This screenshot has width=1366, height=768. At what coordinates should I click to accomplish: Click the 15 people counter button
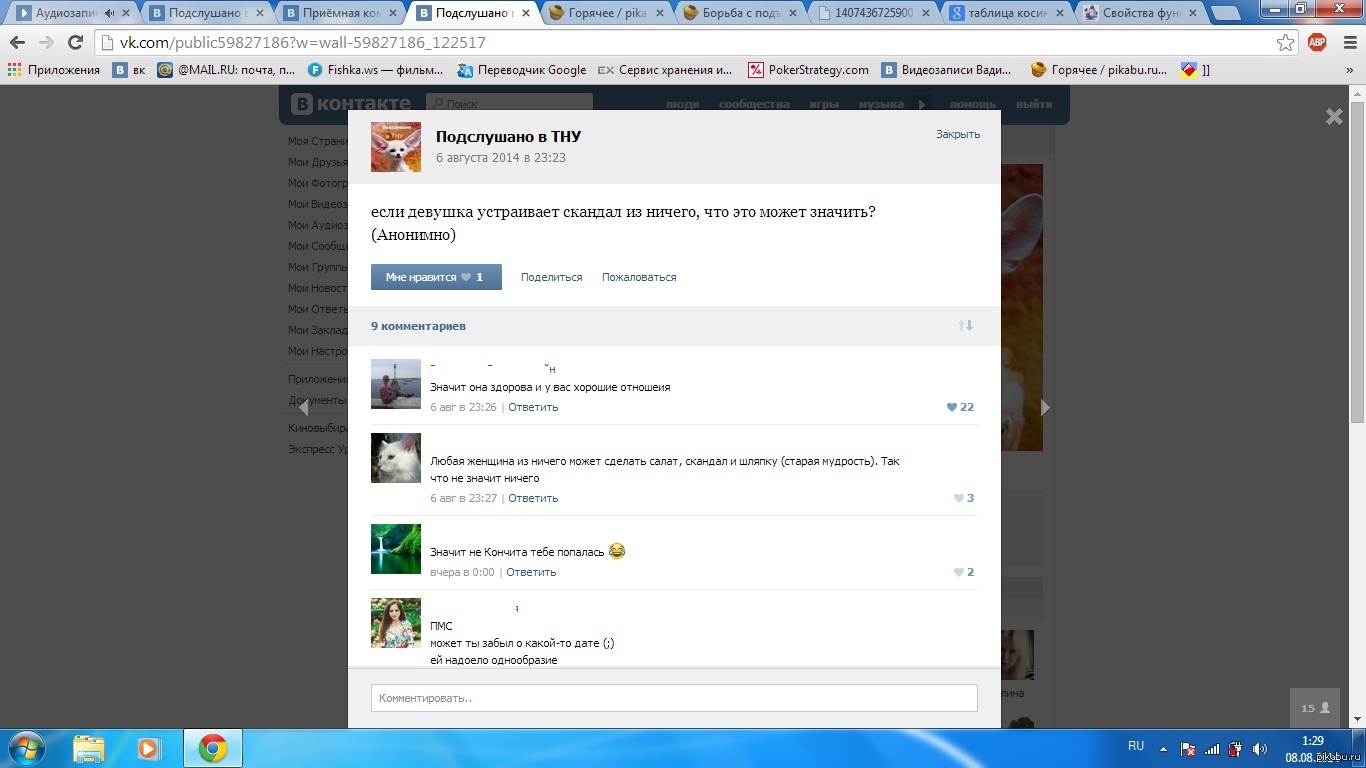(1314, 708)
